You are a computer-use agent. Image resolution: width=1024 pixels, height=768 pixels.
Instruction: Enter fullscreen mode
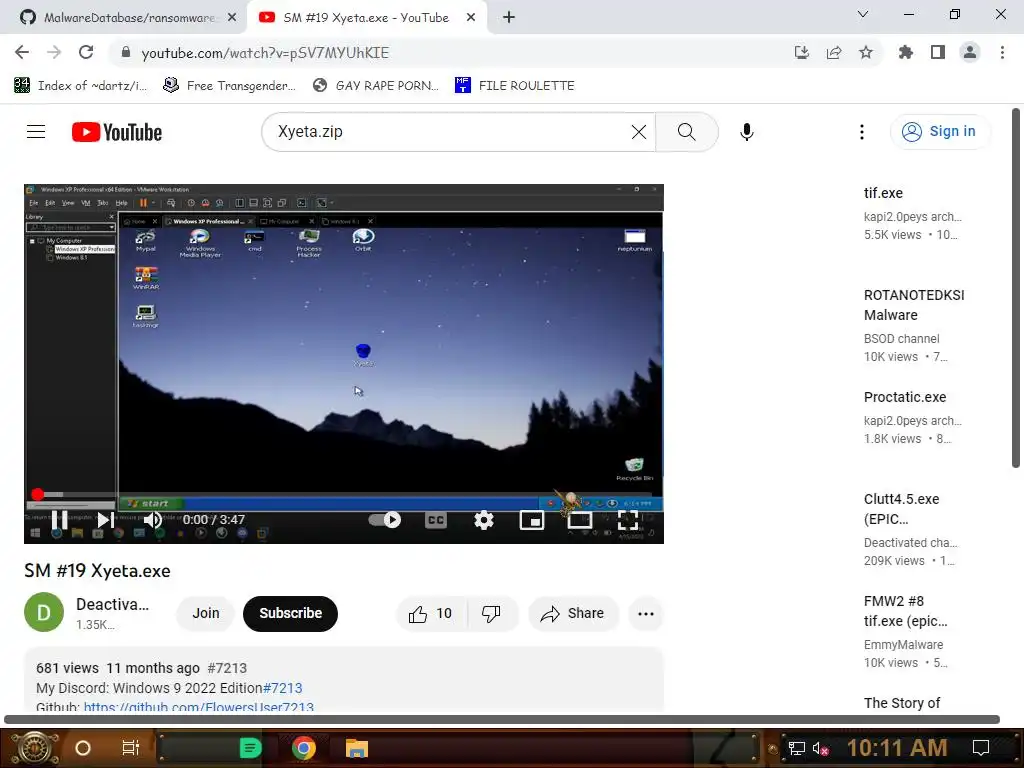(x=628, y=520)
